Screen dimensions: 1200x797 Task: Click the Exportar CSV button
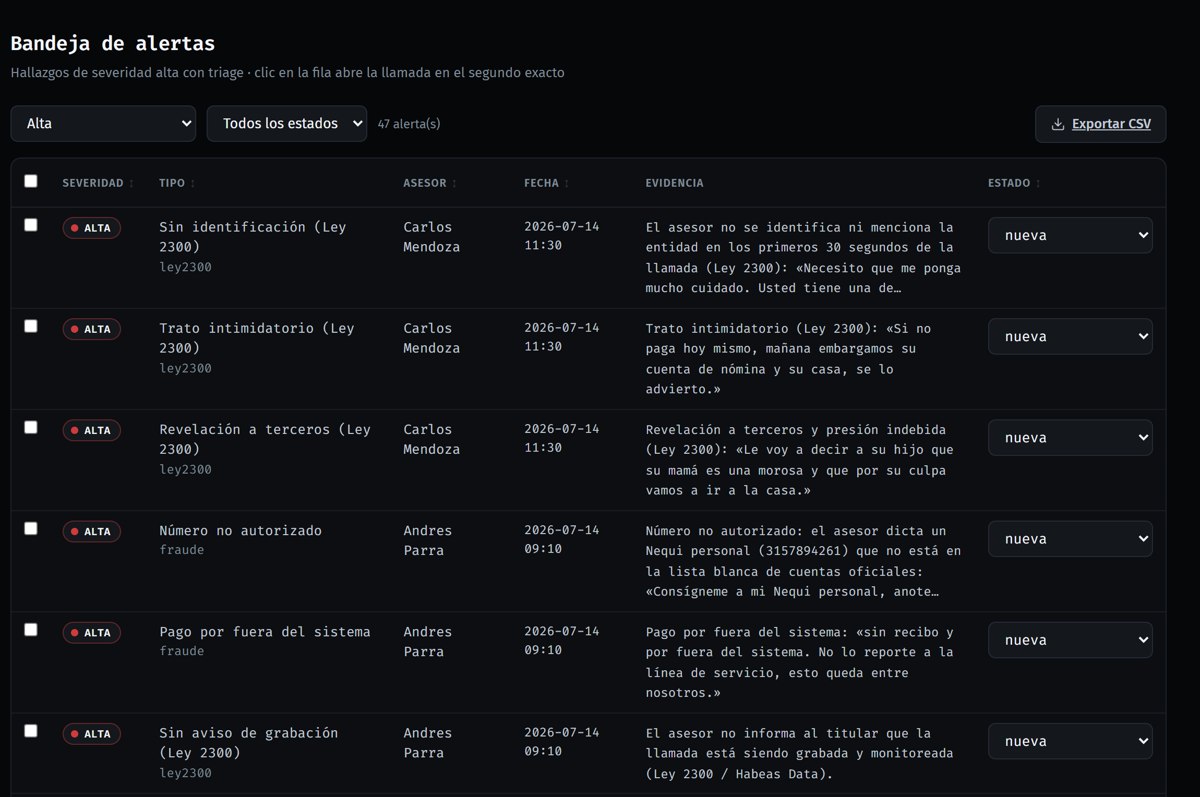tap(1101, 124)
